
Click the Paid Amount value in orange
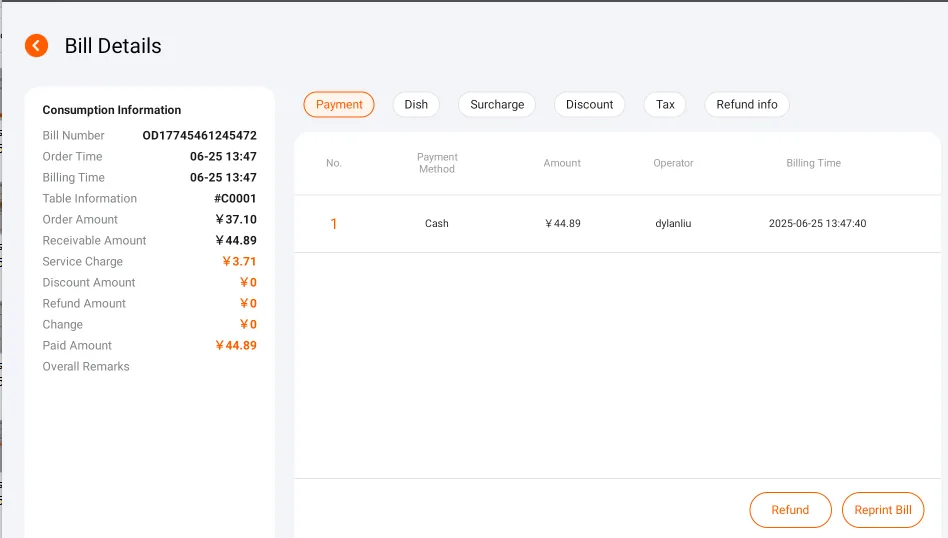point(236,345)
